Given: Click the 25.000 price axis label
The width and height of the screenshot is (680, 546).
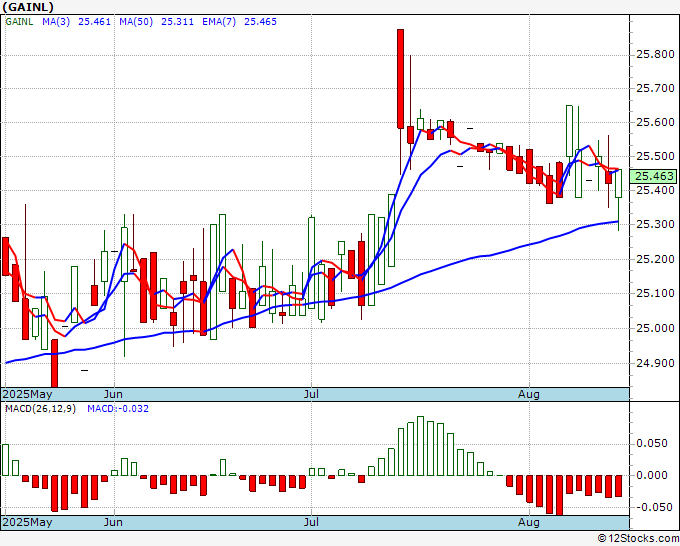Looking at the screenshot, I should tap(655, 328).
